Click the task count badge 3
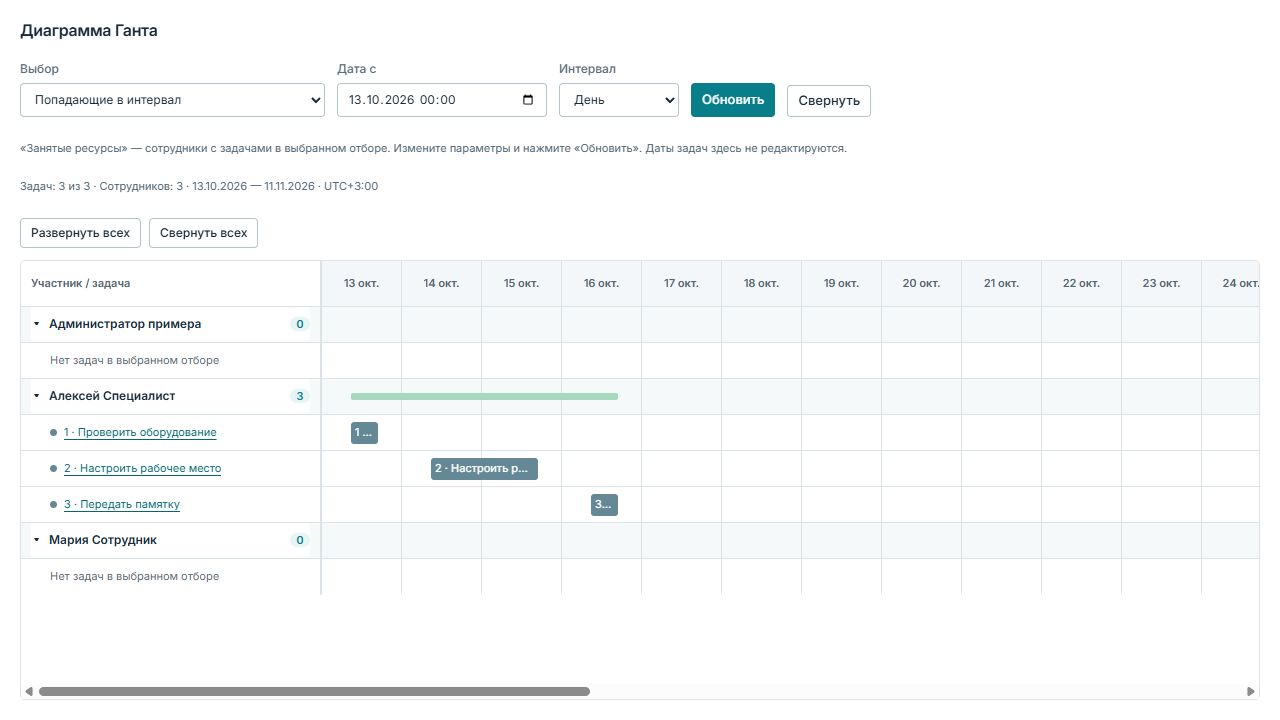This screenshot has height=720, width=1280. (299, 396)
